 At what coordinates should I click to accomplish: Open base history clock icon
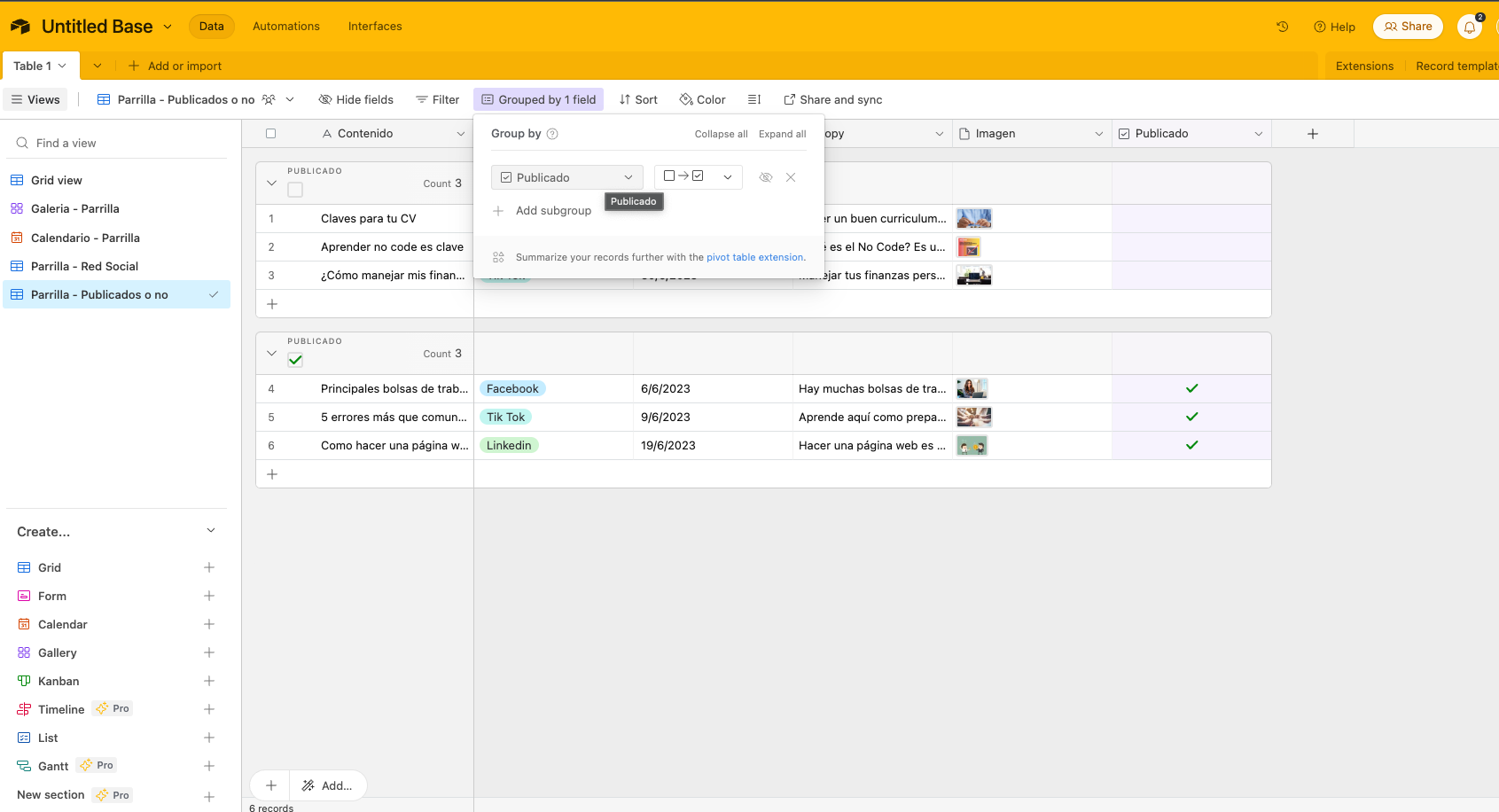(1282, 27)
